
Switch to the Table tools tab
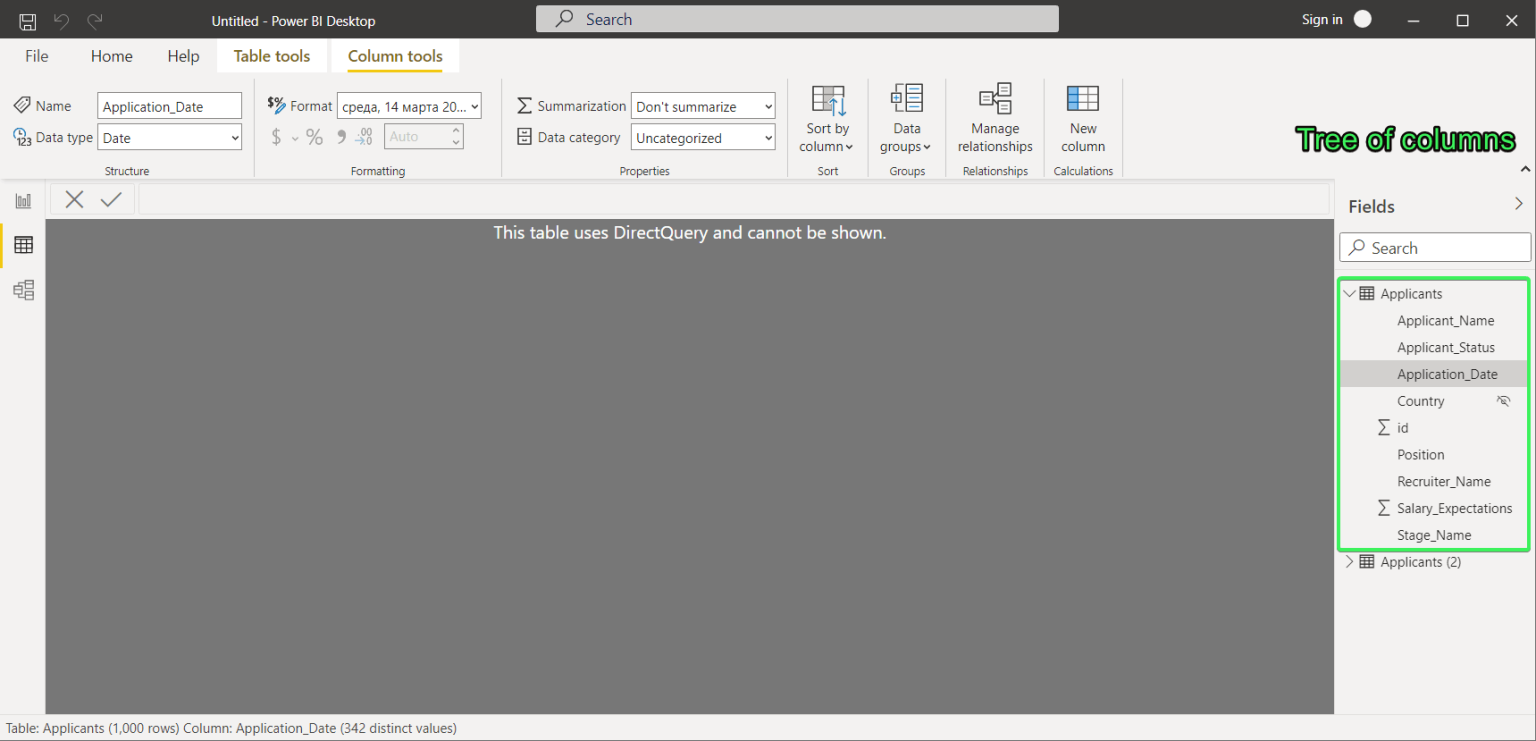[x=271, y=56]
